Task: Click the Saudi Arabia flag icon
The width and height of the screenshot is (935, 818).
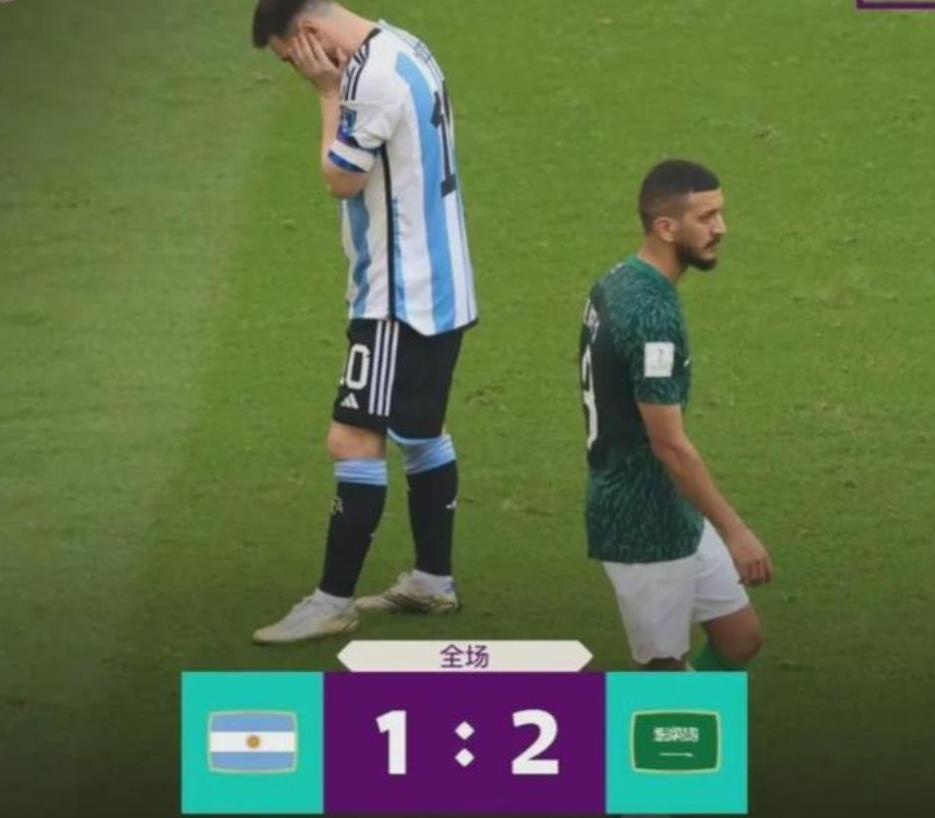Action: click(676, 741)
